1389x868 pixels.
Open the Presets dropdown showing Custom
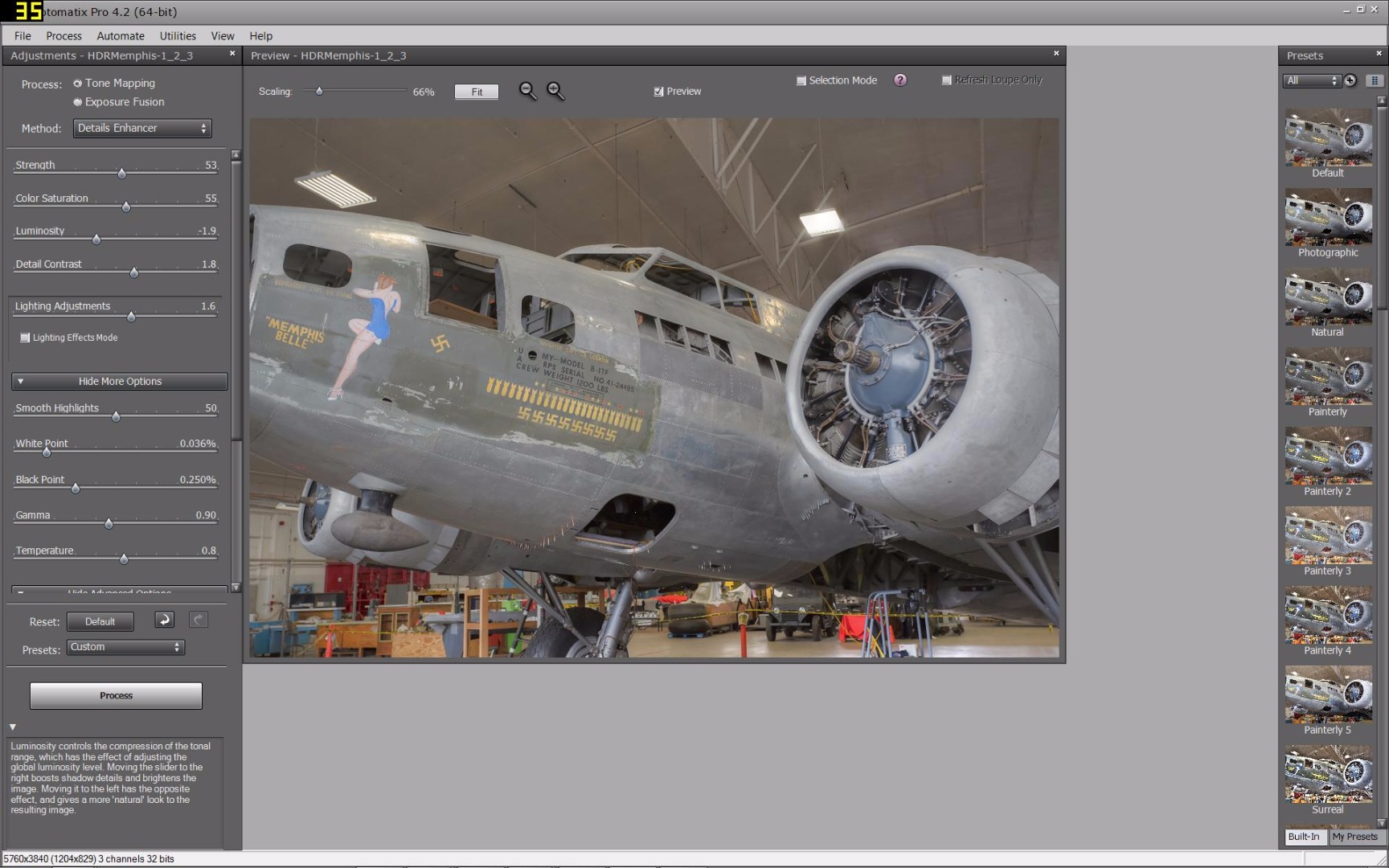coord(125,647)
